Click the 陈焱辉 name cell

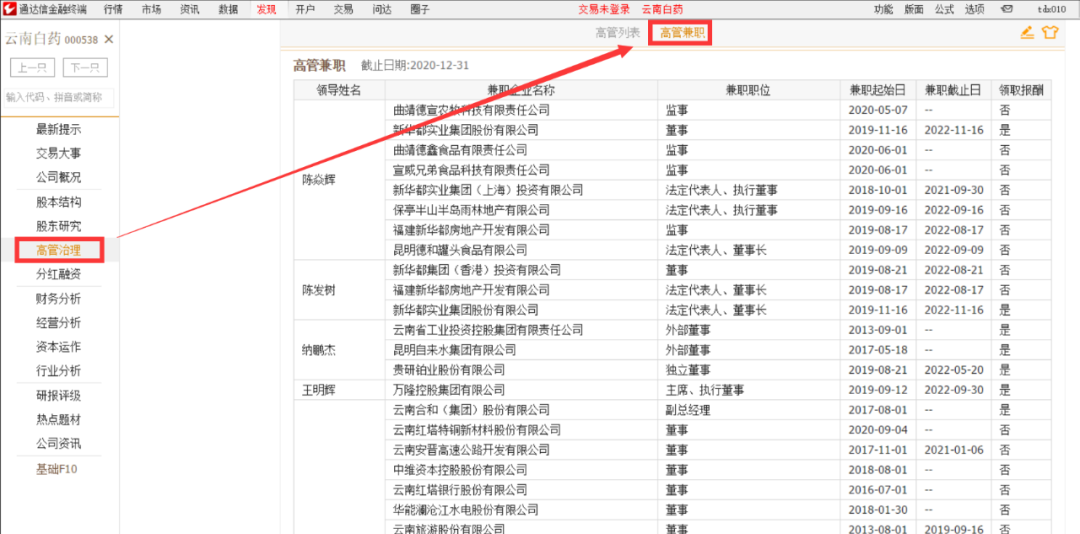(340, 180)
